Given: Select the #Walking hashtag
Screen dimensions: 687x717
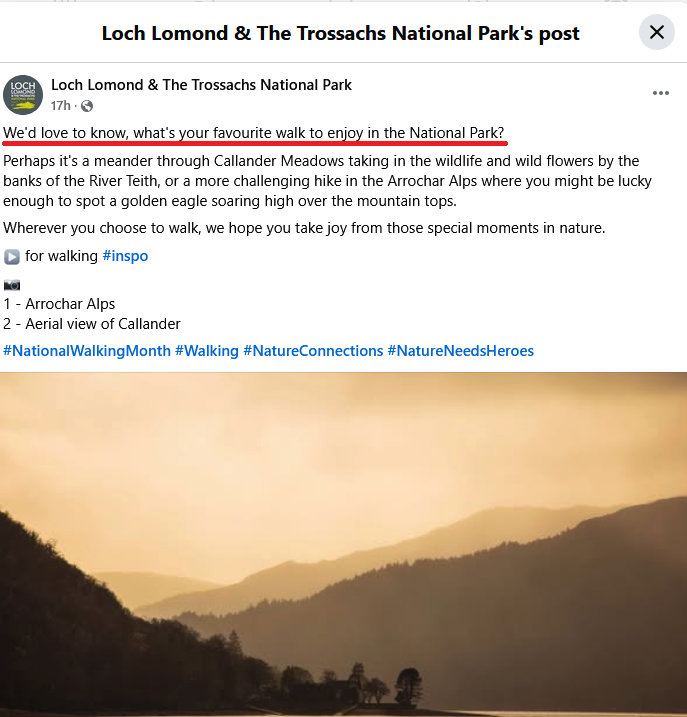Looking at the screenshot, I should [207, 351].
